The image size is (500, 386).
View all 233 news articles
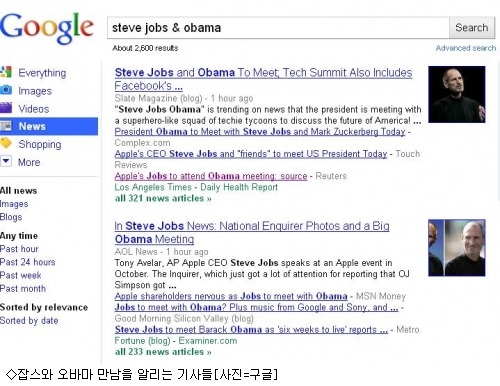pyautogui.click(x=163, y=352)
